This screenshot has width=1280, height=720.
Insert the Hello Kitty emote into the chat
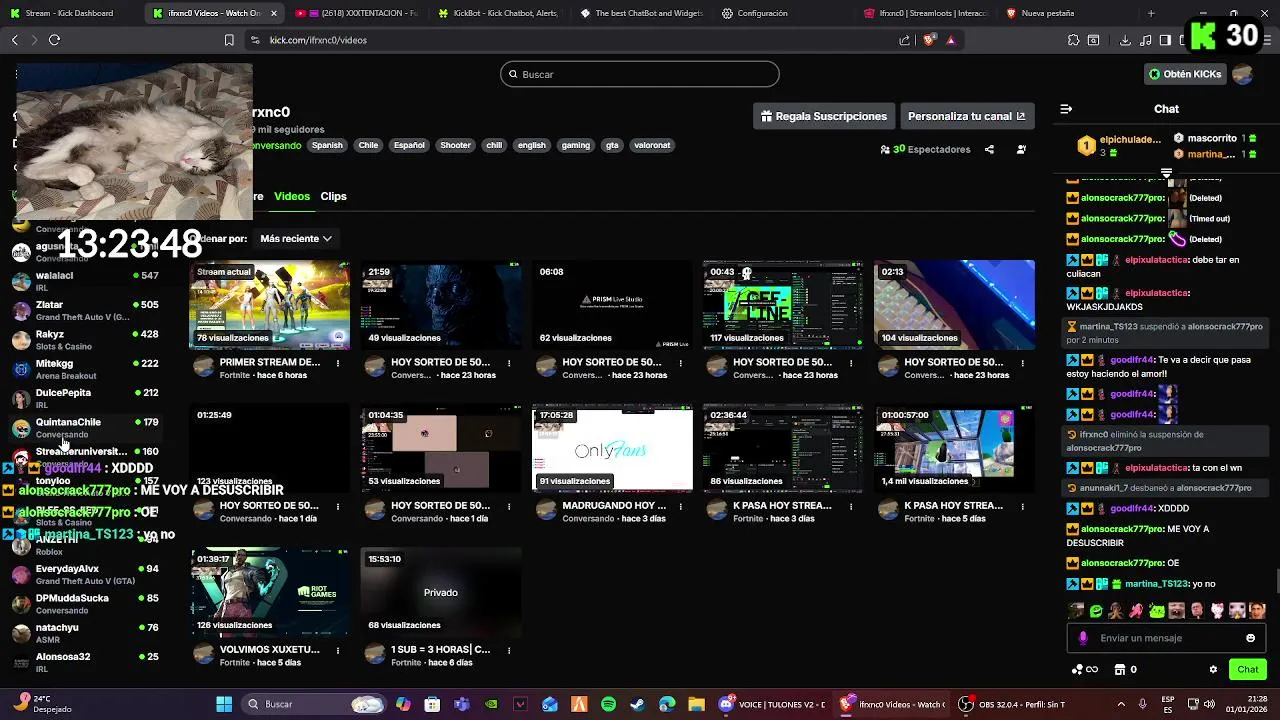(x=1217, y=611)
